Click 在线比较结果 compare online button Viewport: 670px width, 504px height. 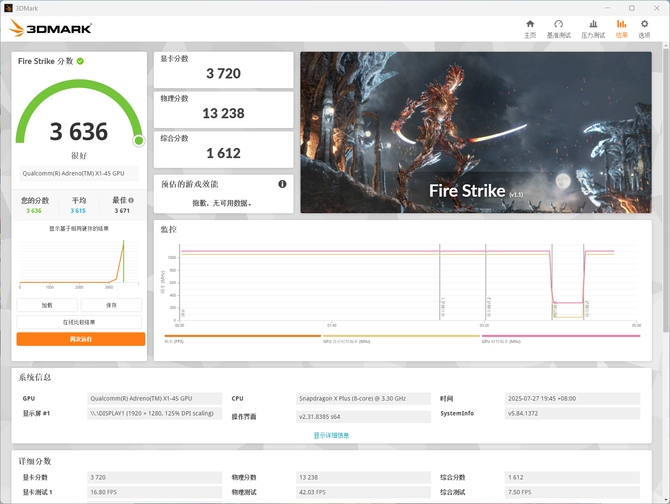[x=80, y=322]
